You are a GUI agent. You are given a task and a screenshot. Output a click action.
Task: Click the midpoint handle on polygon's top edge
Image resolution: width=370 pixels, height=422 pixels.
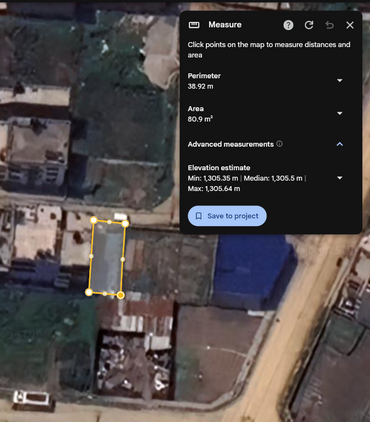coord(109,222)
